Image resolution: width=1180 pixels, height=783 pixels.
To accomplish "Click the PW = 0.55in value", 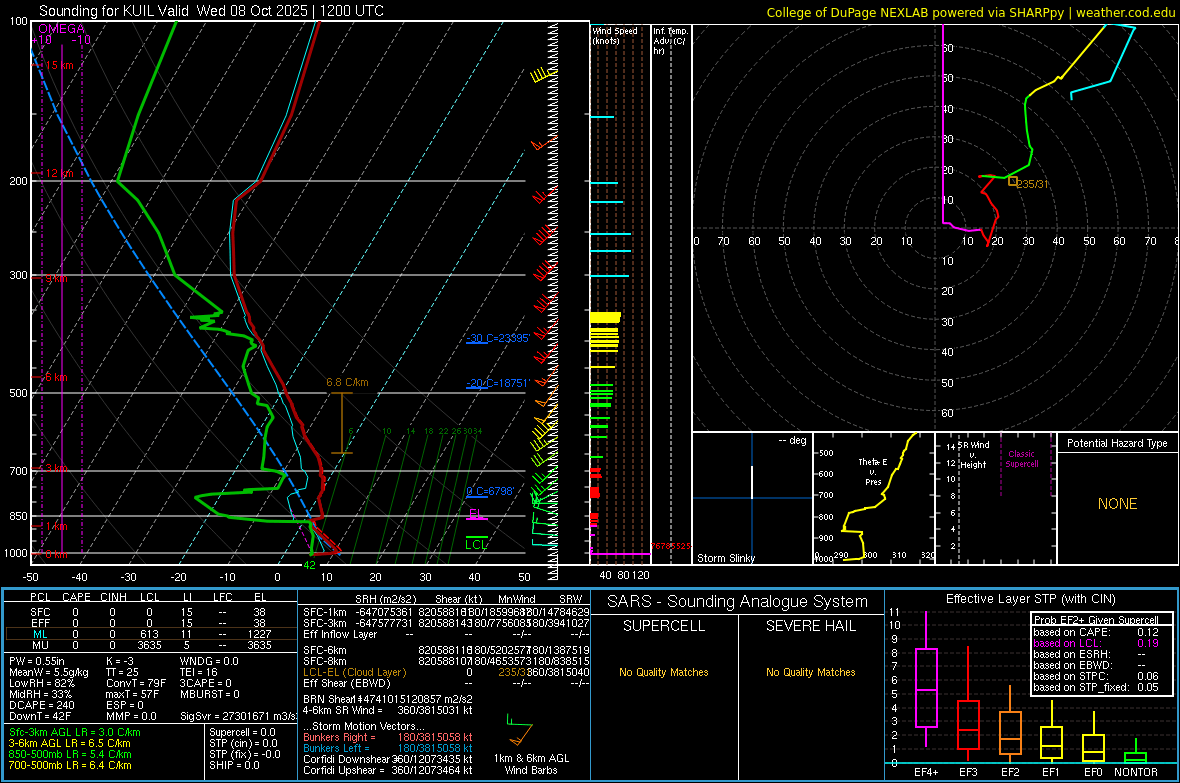I will click(x=37, y=661).
